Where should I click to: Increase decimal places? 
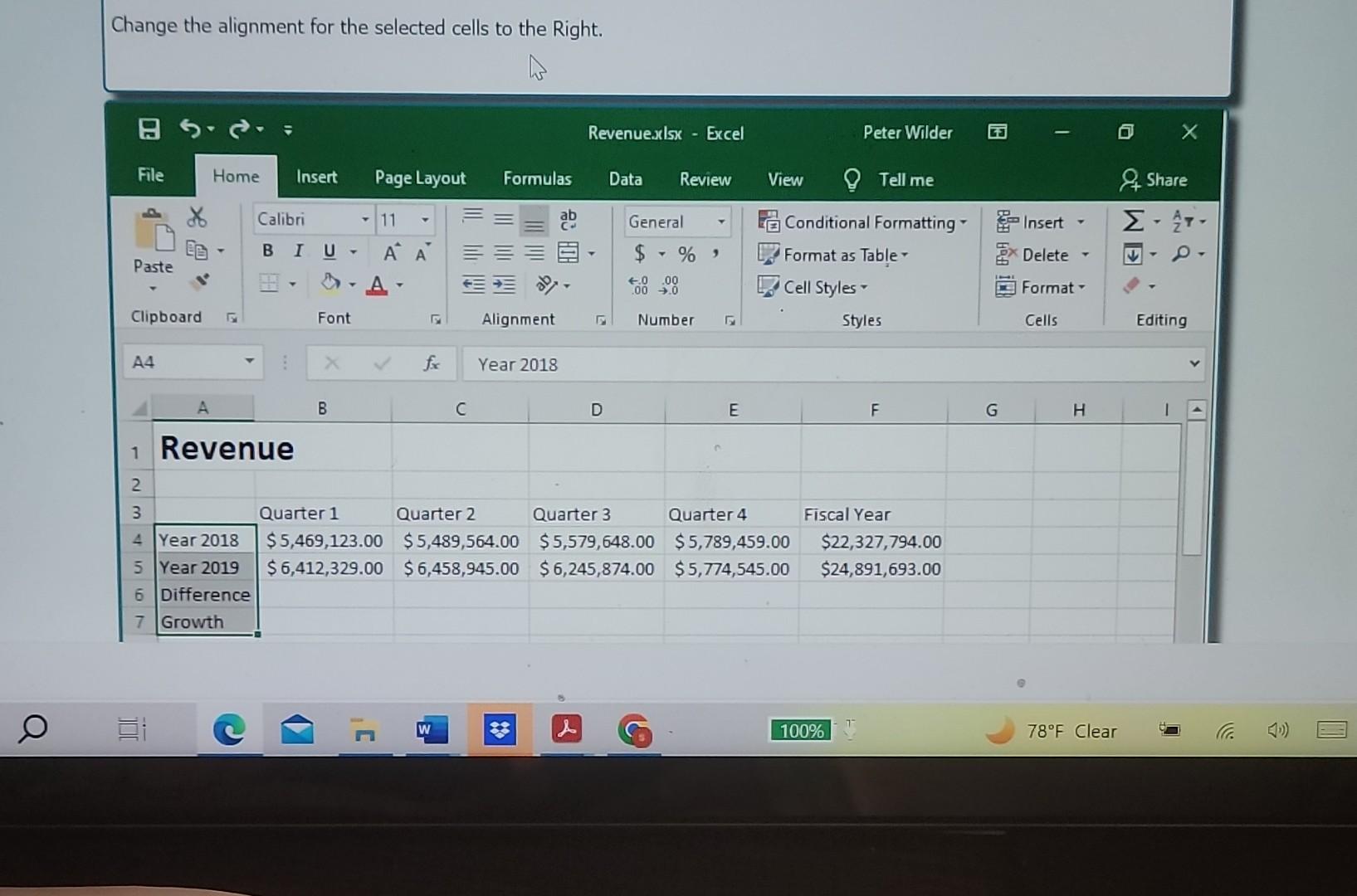click(639, 285)
